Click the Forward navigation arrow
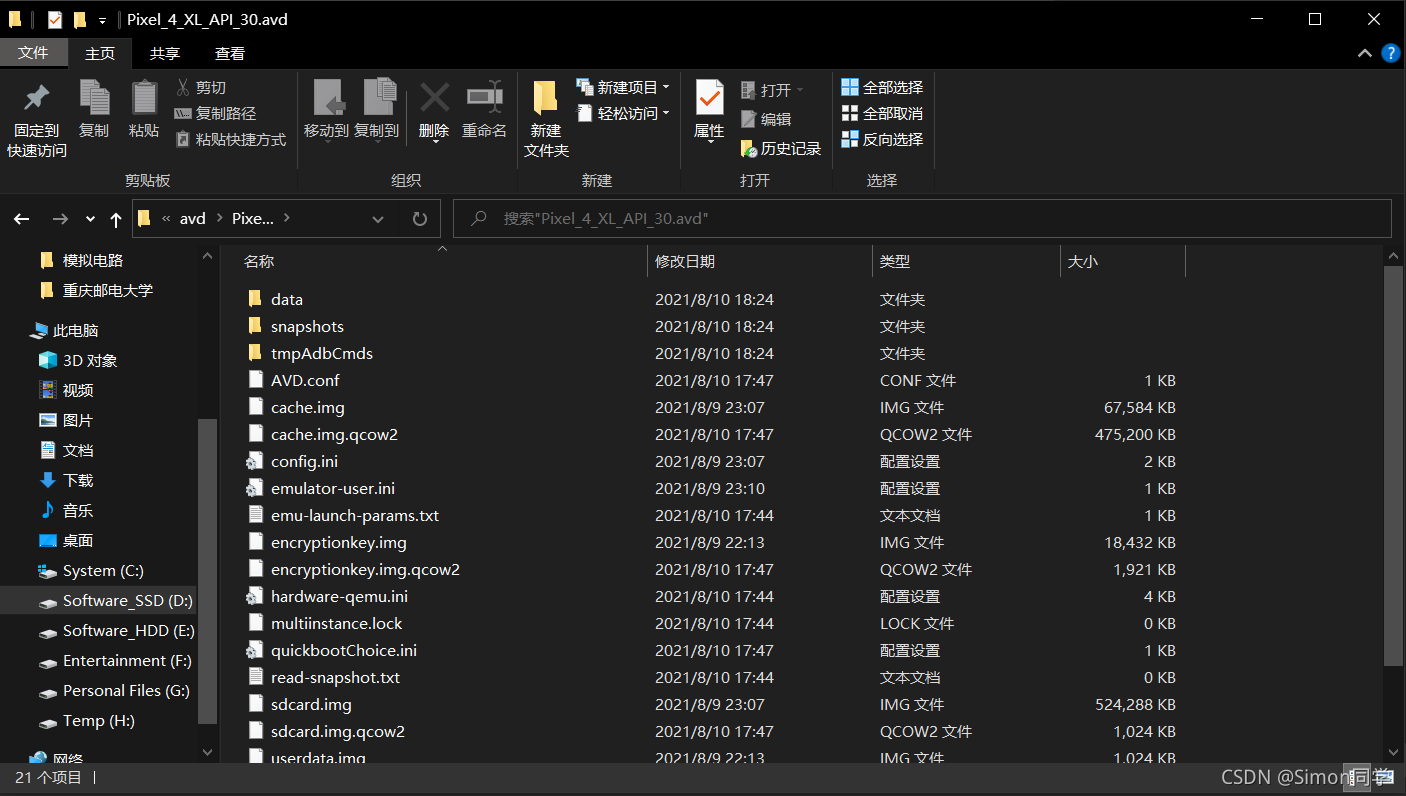This screenshot has height=796, width=1406. coord(60,219)
